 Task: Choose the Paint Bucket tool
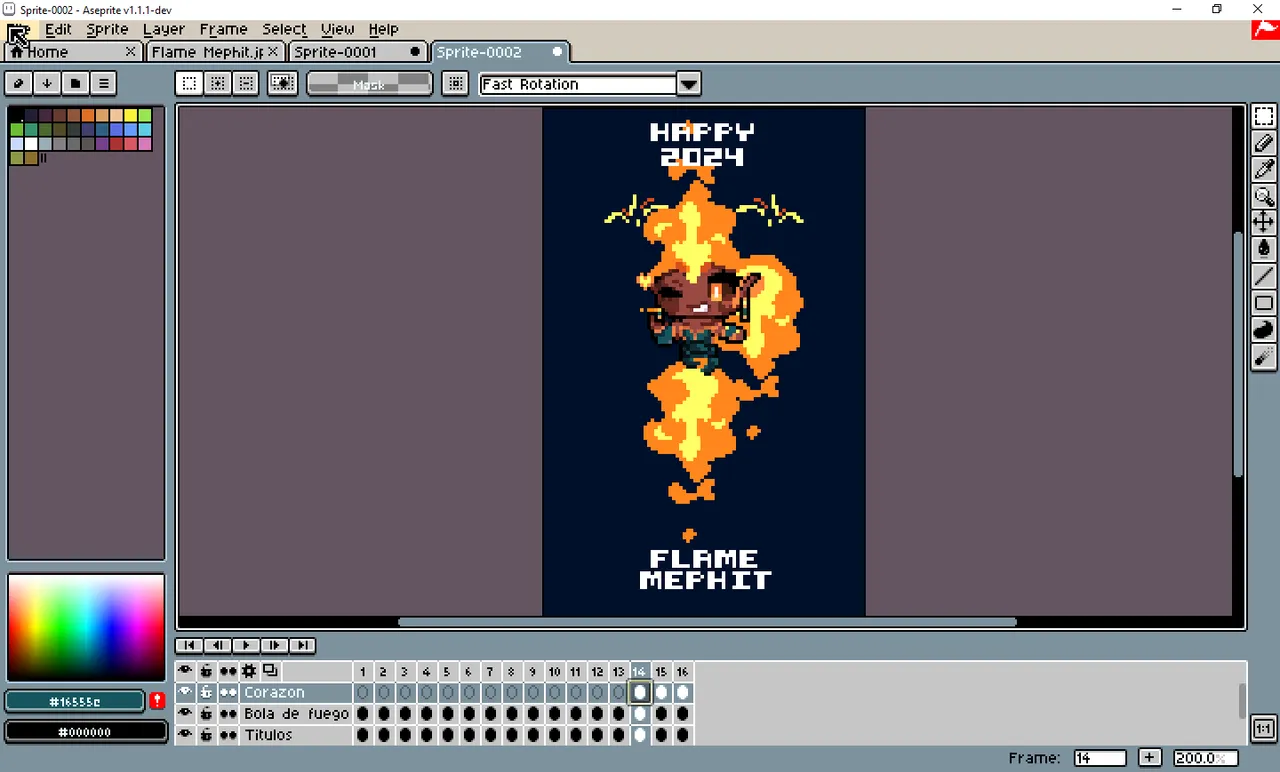click(x=1264, y=249)
